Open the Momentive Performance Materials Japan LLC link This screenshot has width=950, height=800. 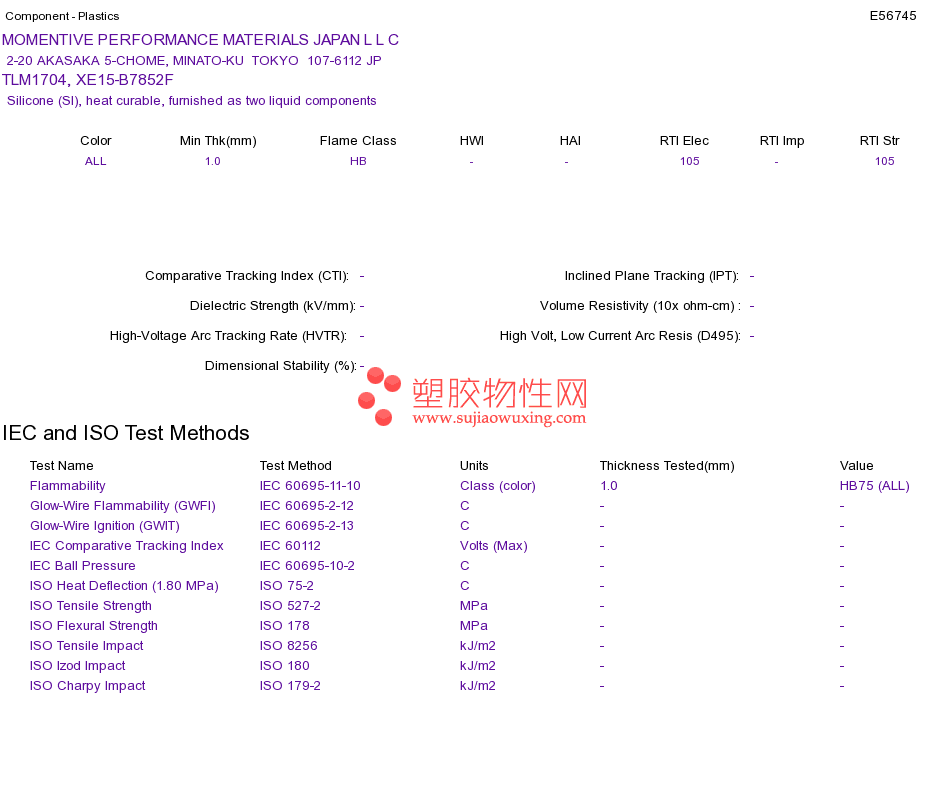pos(200,40)
